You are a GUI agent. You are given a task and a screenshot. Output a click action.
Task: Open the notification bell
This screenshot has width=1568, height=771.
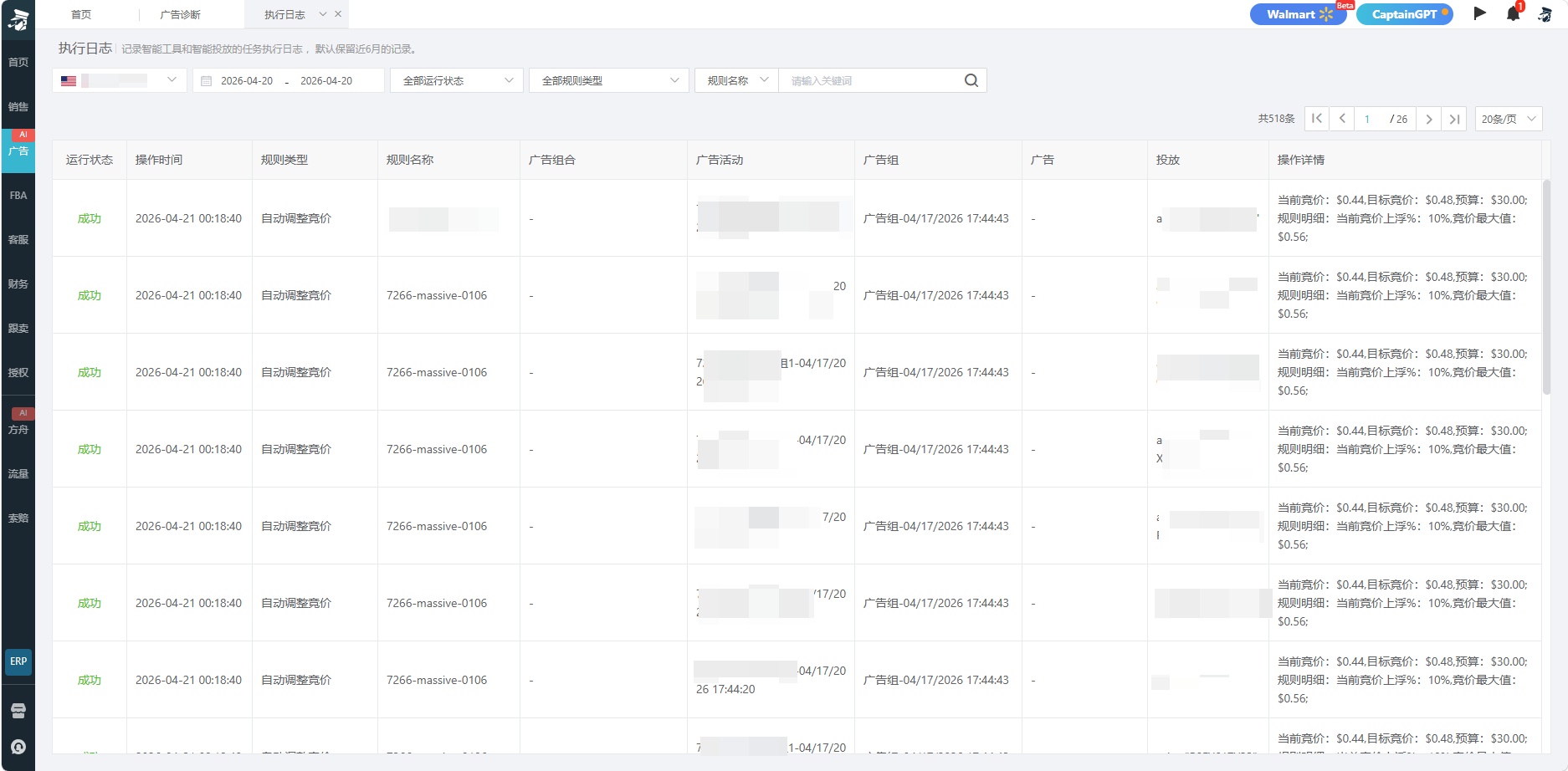1513,14
